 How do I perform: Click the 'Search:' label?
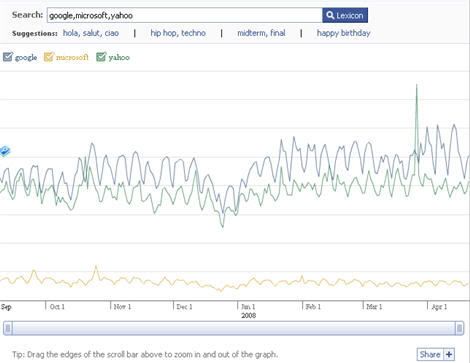27,15
